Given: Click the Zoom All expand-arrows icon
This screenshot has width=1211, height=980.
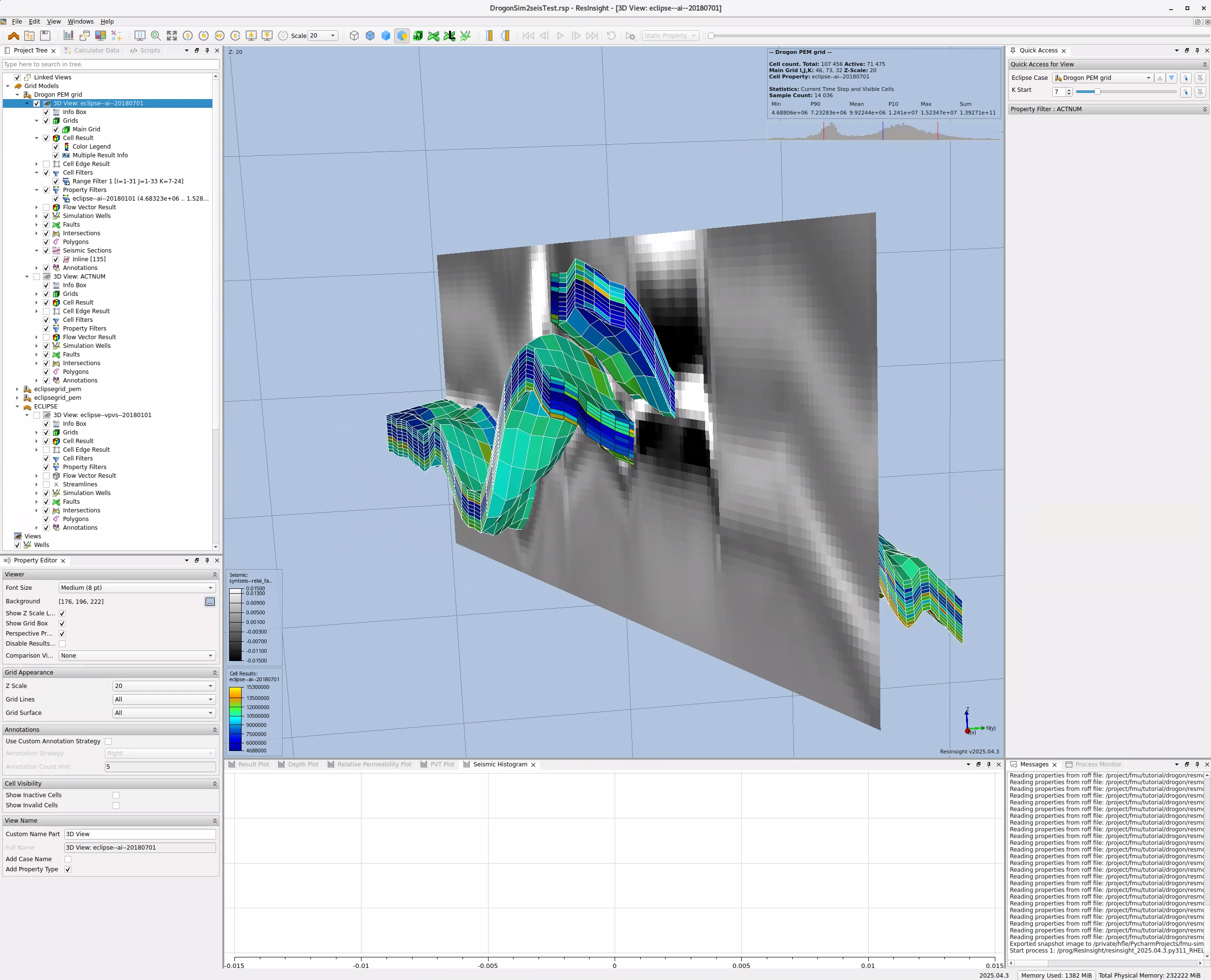Looking at the screenshot, I should pos(172,36).
